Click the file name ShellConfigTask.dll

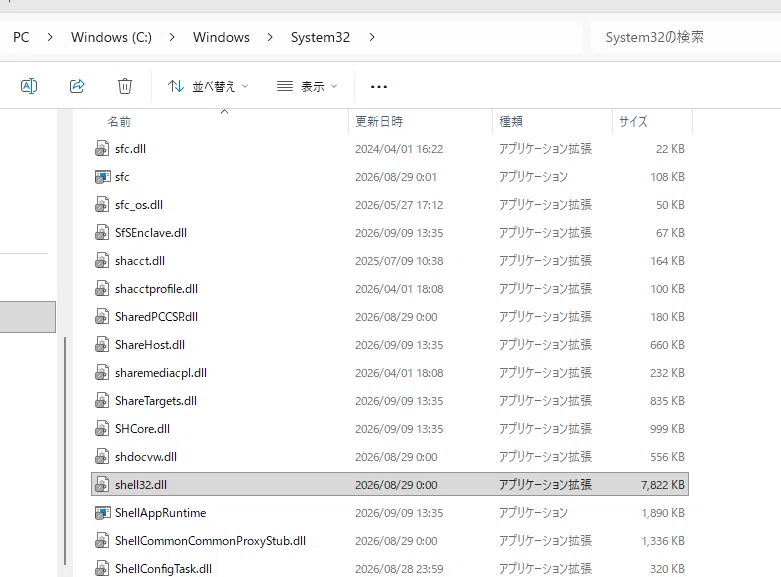click(x=163, y=569)
